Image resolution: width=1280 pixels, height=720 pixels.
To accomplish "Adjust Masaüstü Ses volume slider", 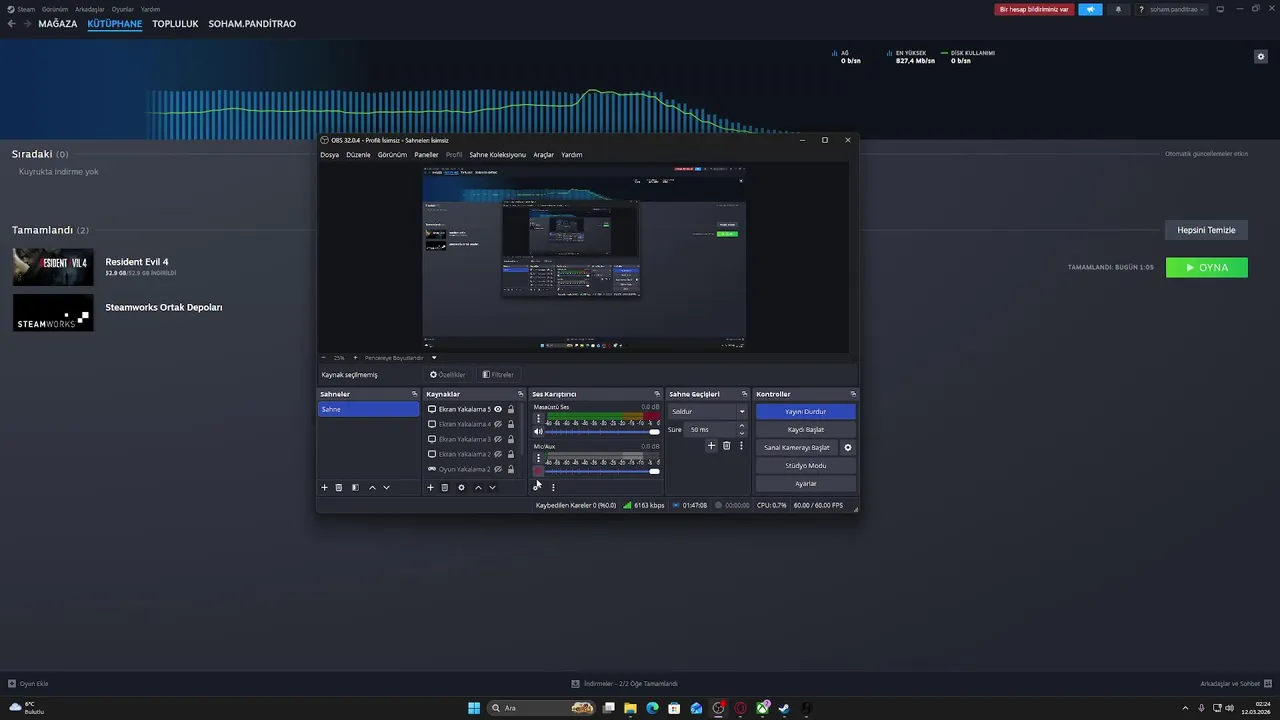I will [602, 432].
